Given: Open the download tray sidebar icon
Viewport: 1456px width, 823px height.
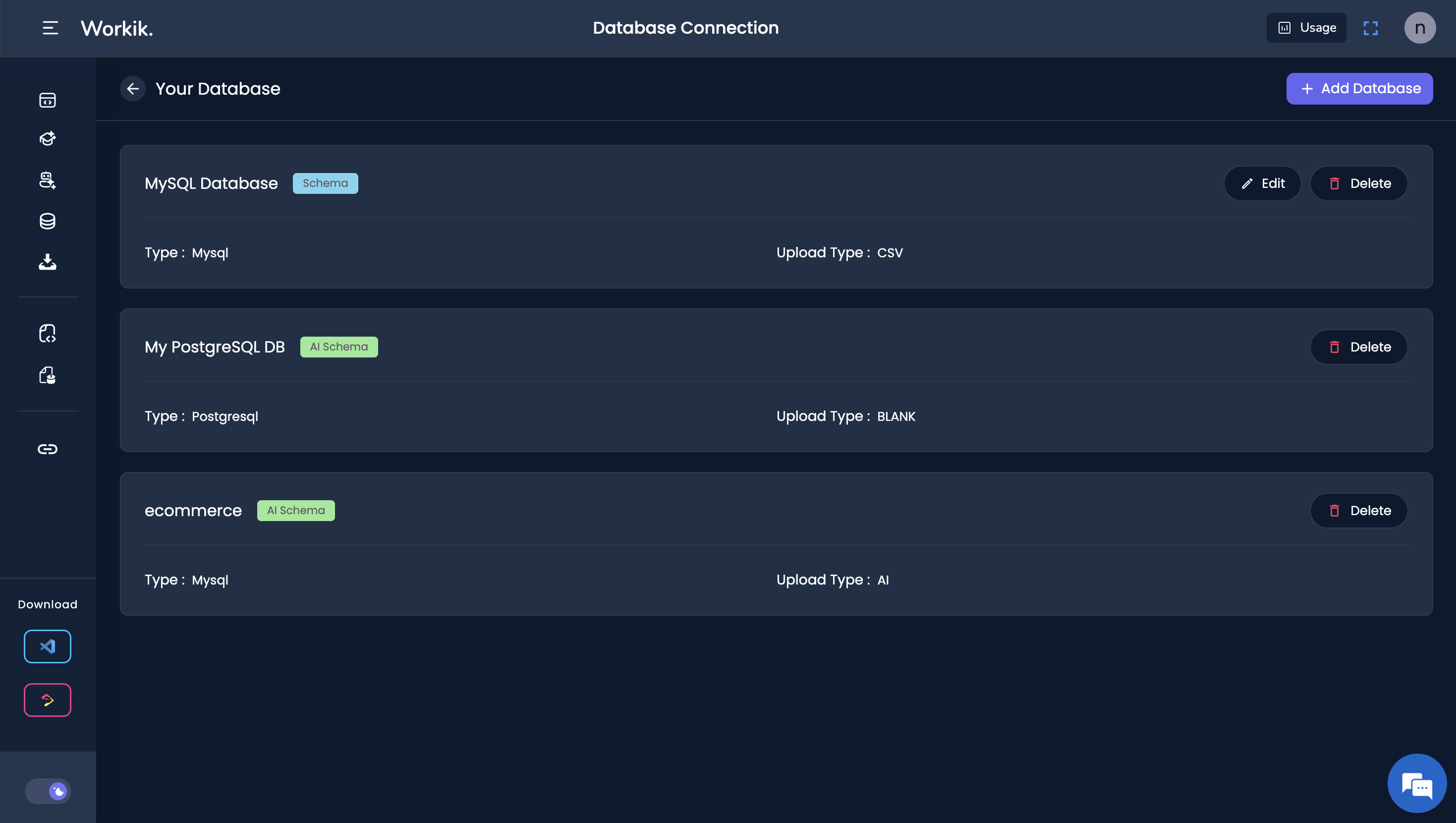Looking at the screenshot, I should 48,262.
